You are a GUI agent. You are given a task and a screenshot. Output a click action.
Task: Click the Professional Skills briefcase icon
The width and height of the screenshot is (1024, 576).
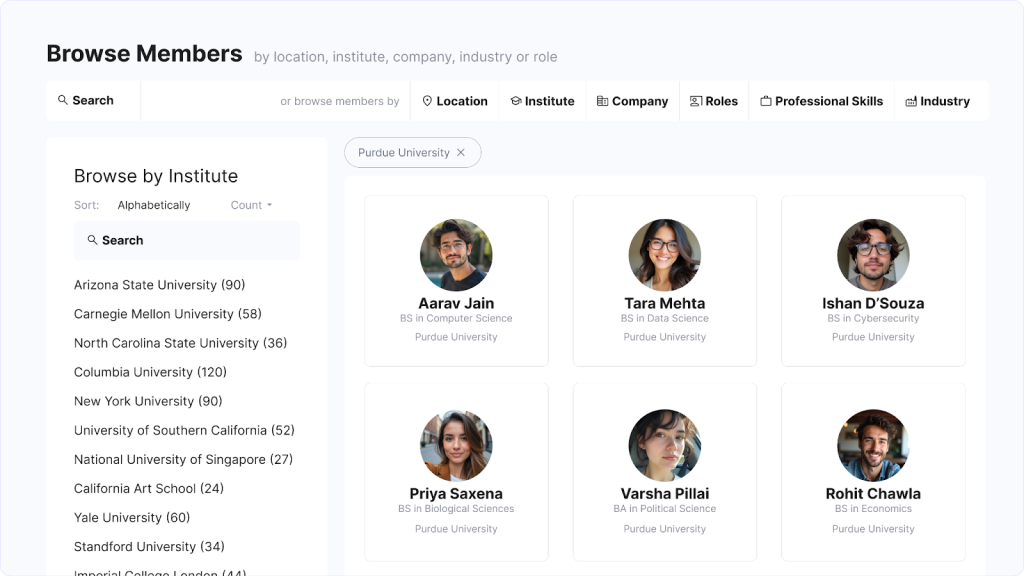pos(766,101)
